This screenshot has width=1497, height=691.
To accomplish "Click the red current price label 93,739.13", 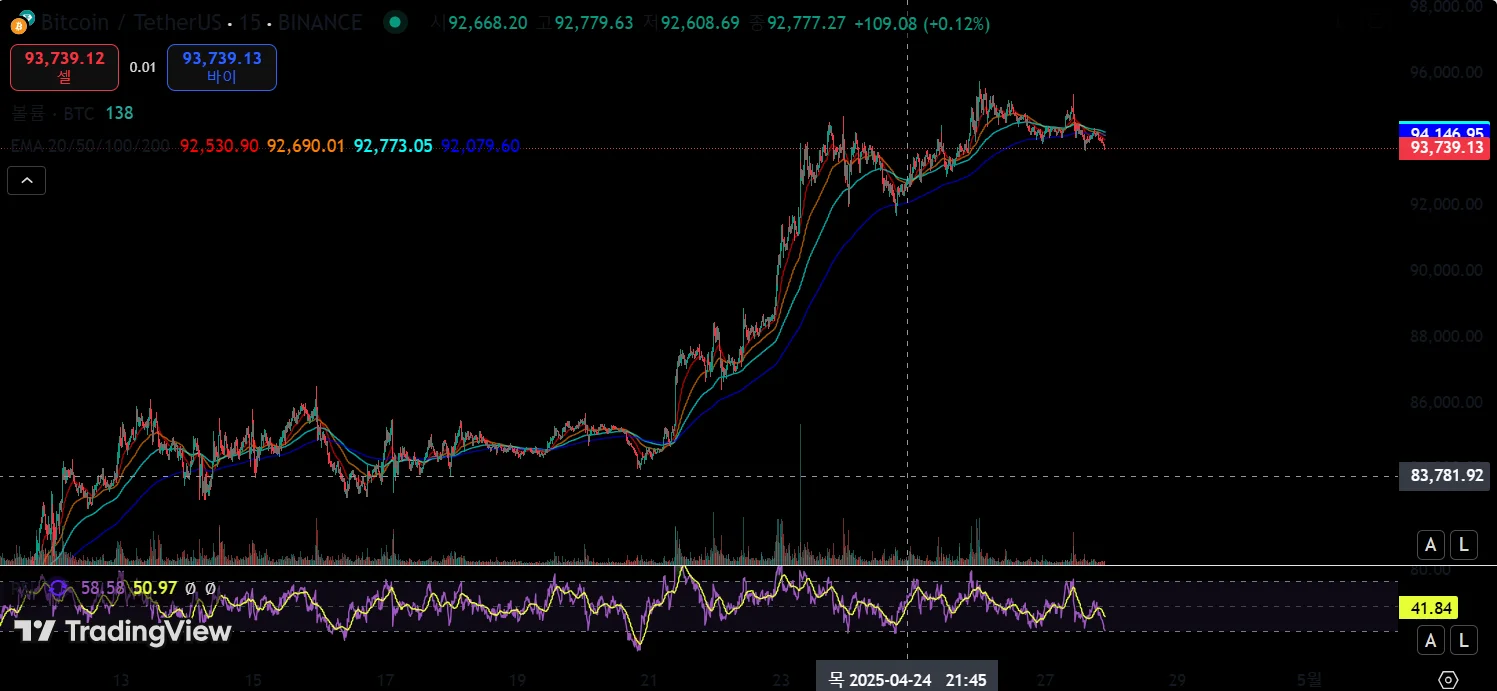I will coord(1445,148).
